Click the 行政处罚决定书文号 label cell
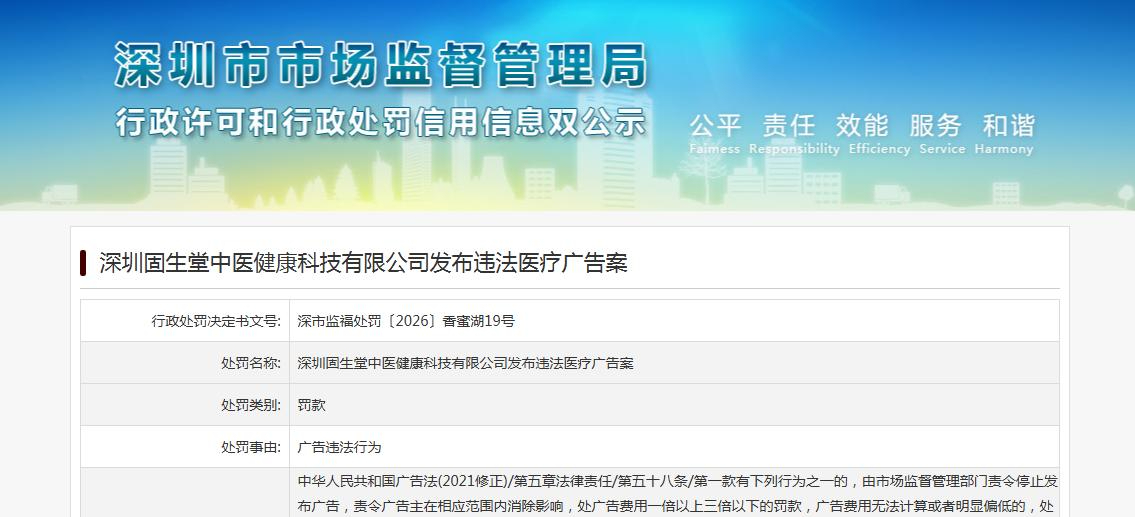1135x517 pixels. pos(185,321)
